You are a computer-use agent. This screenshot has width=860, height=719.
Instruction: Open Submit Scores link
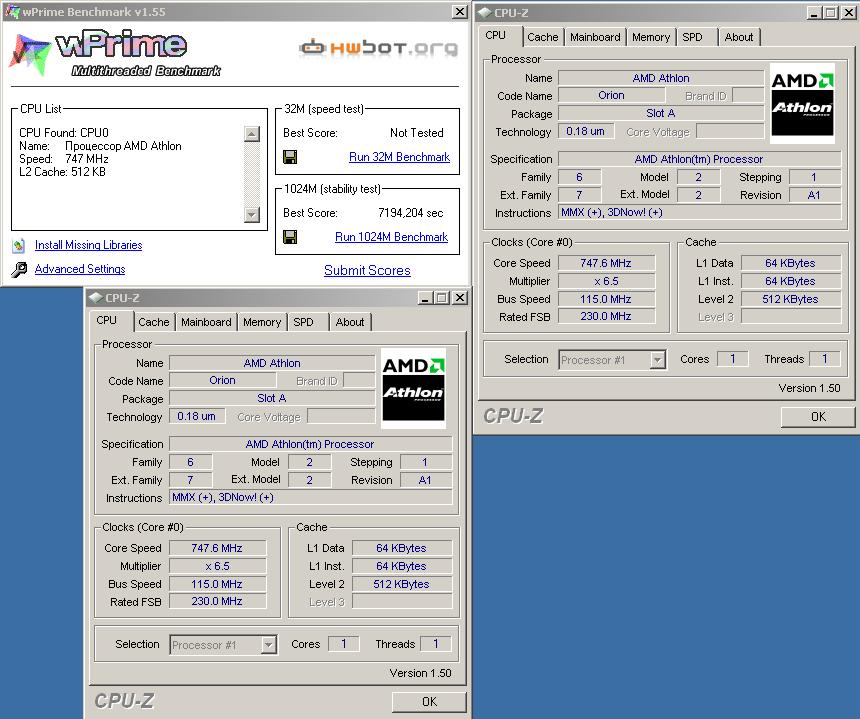coord(367,270)
